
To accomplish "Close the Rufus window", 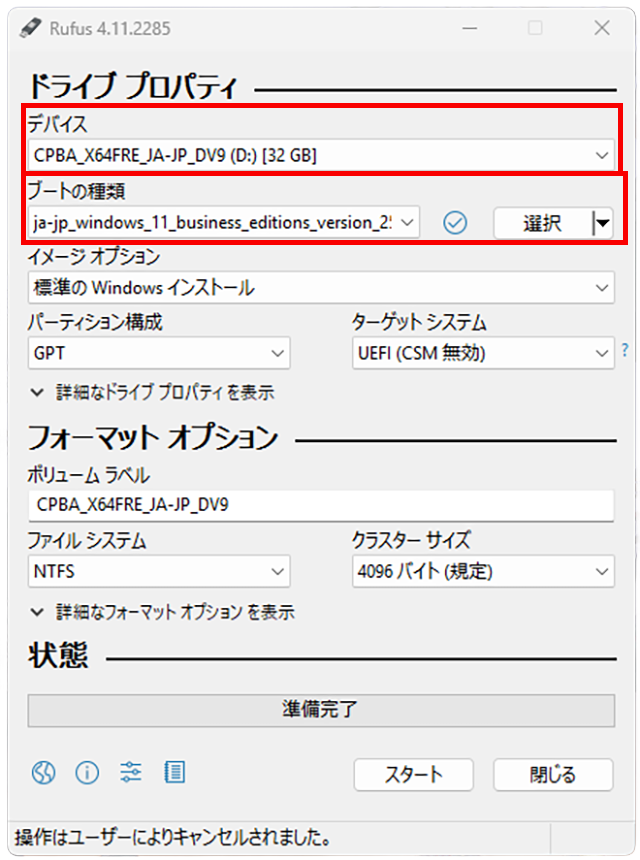I will [602, 28].
